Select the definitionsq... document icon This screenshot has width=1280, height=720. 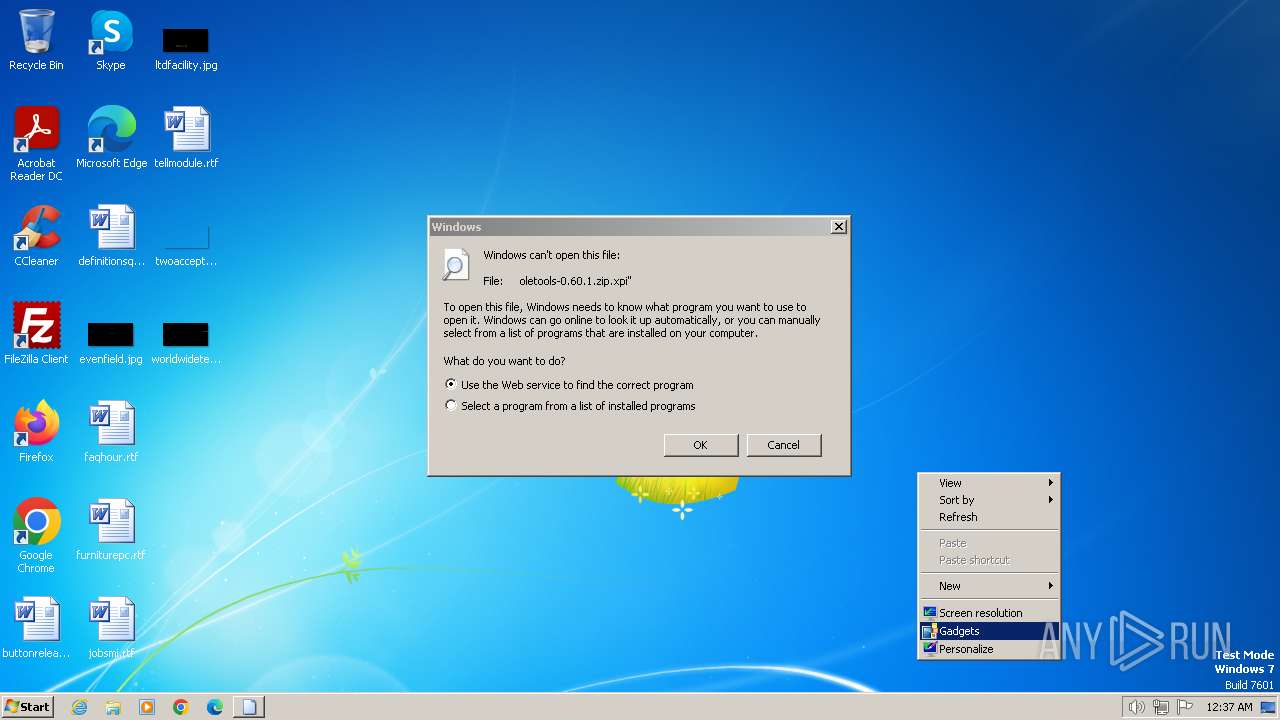[x=111, y=236]
